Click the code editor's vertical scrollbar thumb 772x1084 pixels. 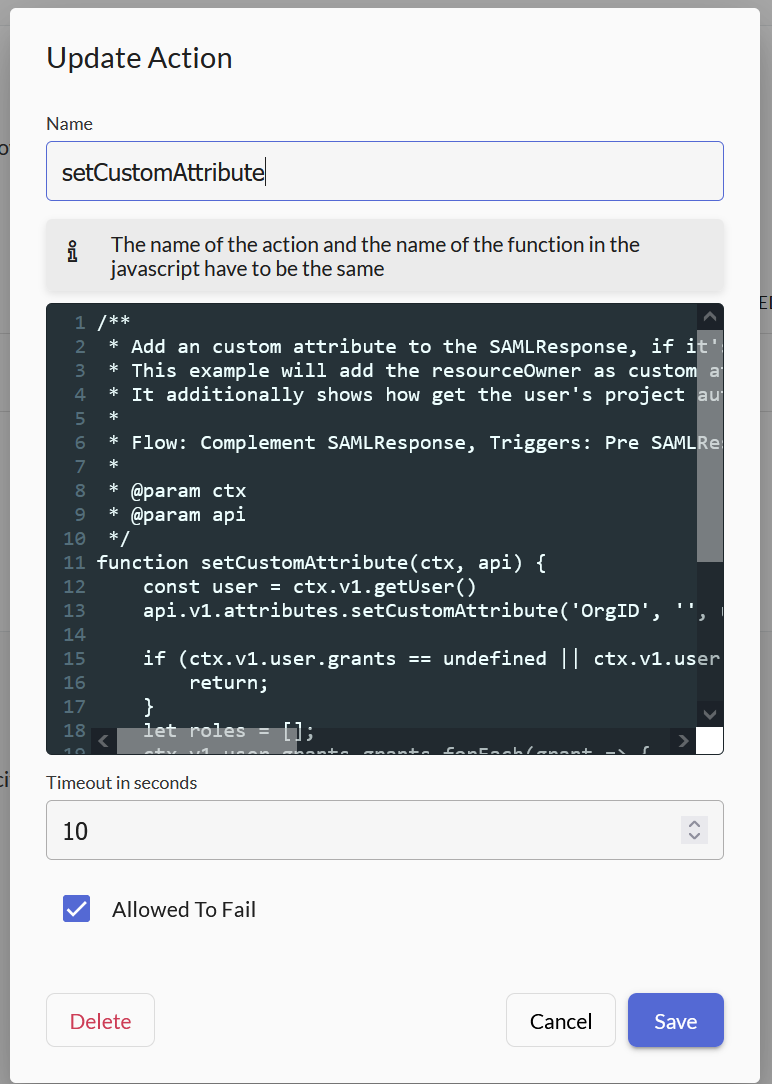click(709, 445)
